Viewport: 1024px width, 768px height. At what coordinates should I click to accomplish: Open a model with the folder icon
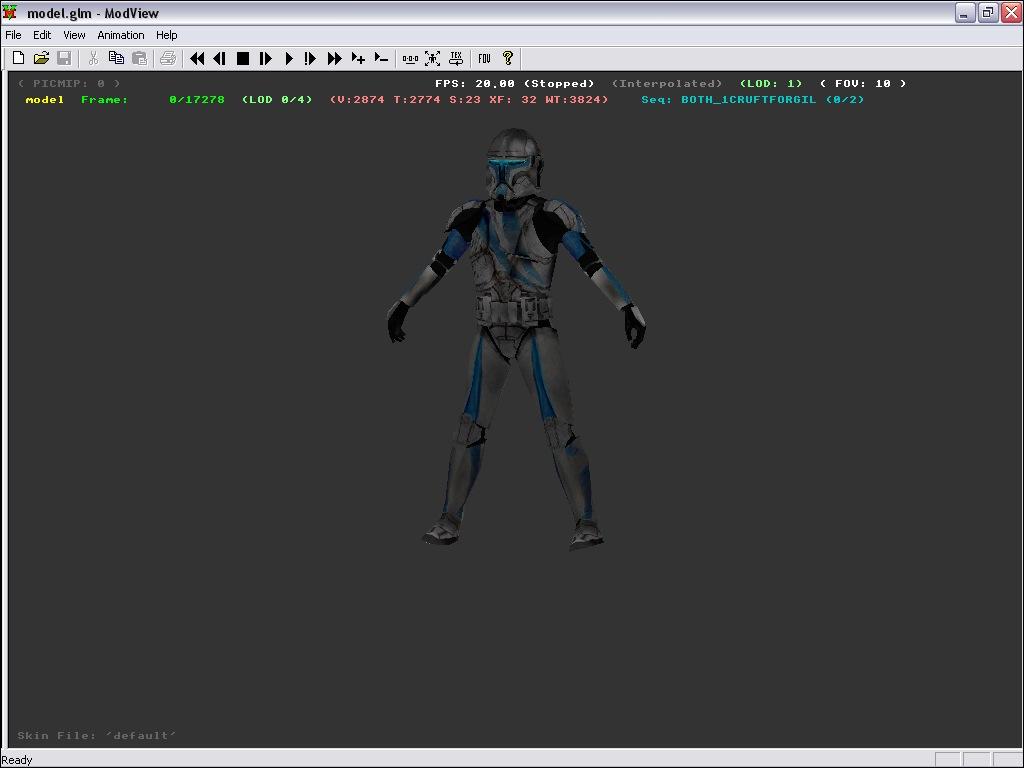pyautogui.click(x=41, y=59)
